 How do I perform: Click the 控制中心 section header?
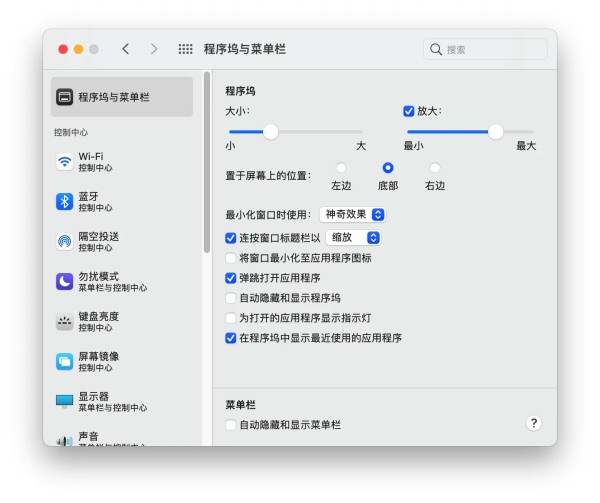coord(71,132)
